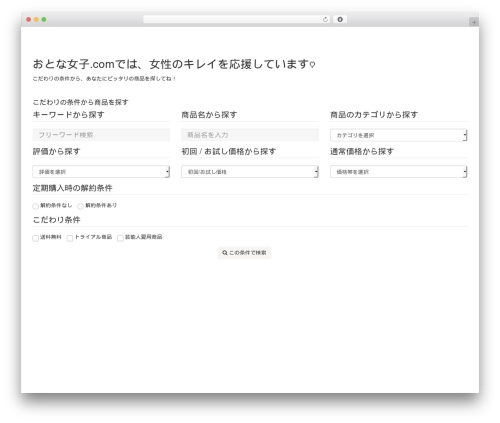Click the キーワードから探す label
500x423 pixels.
coord(69,115)
